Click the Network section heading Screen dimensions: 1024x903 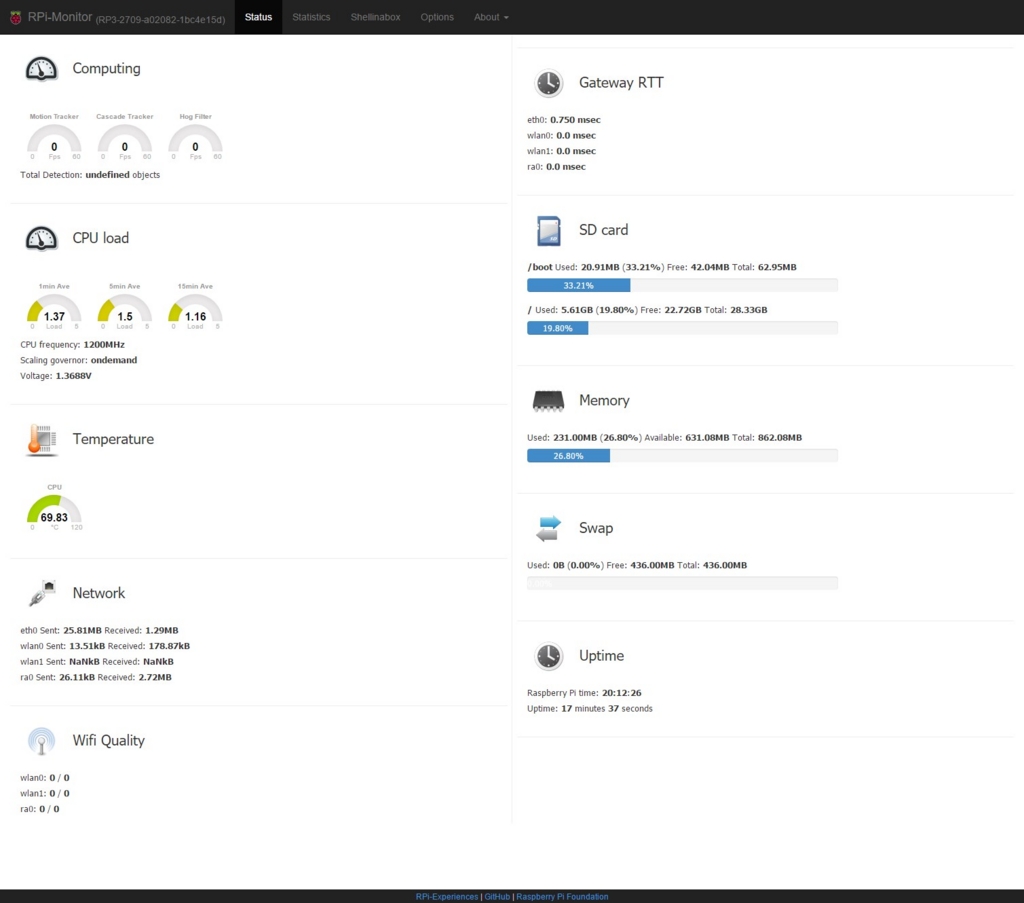(x=99, y=593)
